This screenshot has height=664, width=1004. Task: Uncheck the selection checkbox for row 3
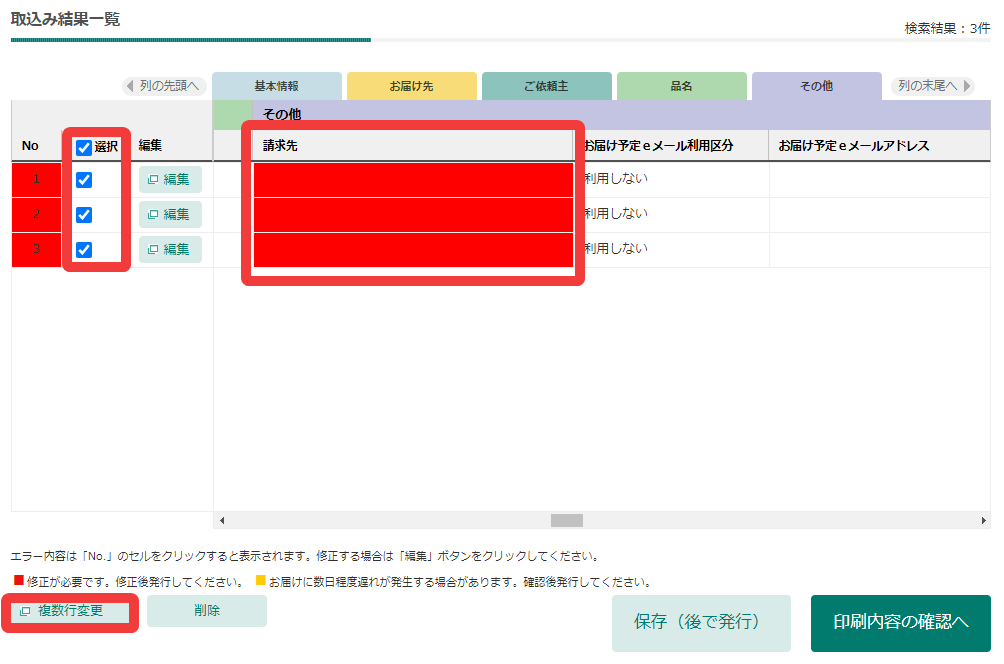(84, 250)
